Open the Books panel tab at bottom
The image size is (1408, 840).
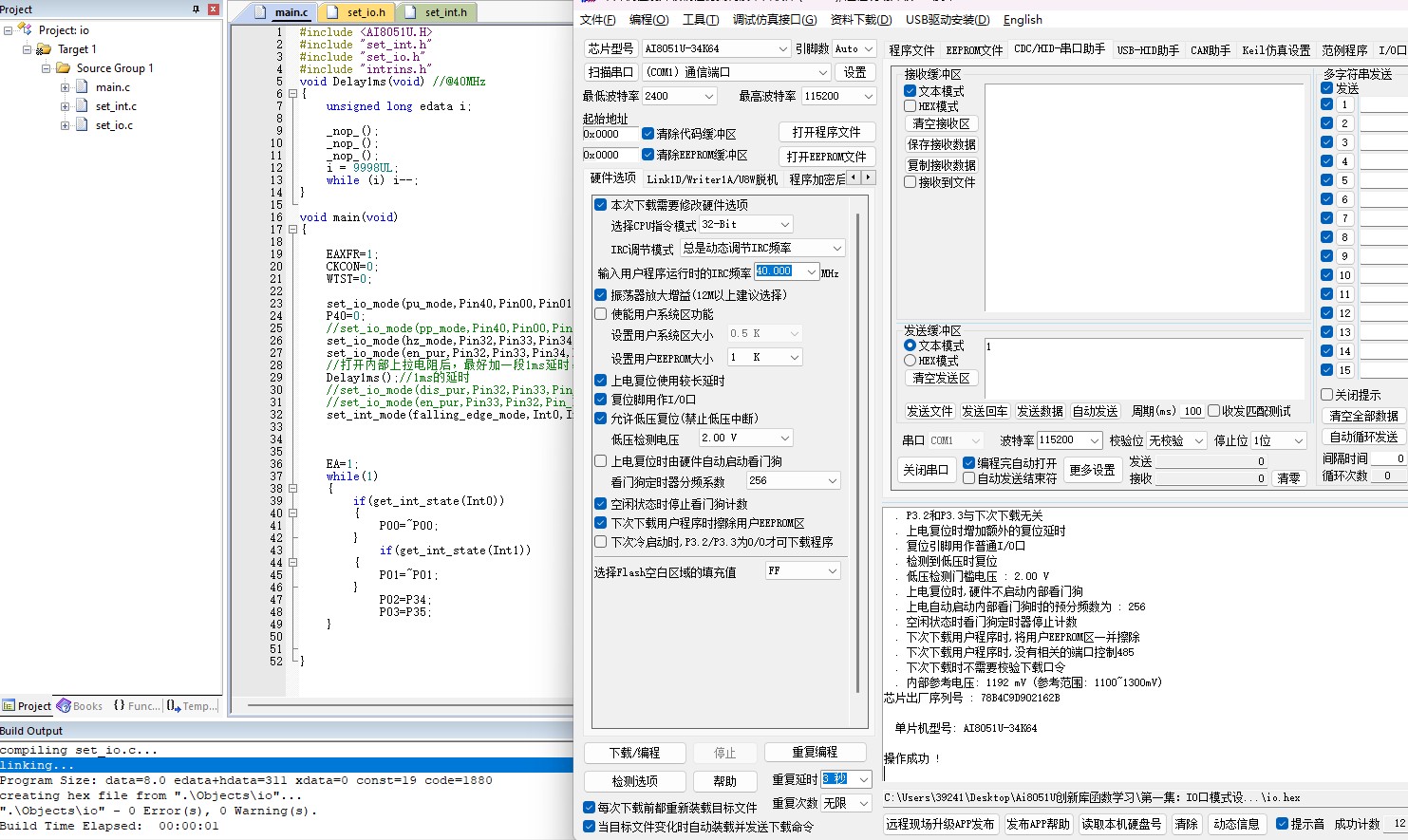pos(80,706)
